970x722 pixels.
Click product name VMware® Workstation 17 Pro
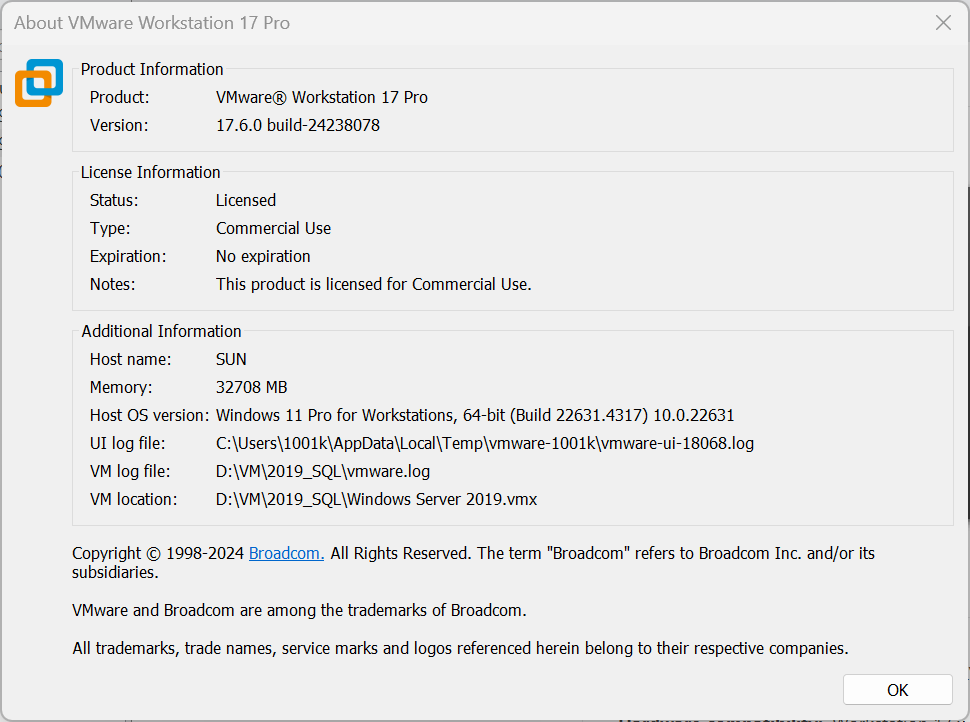point(322,97)
